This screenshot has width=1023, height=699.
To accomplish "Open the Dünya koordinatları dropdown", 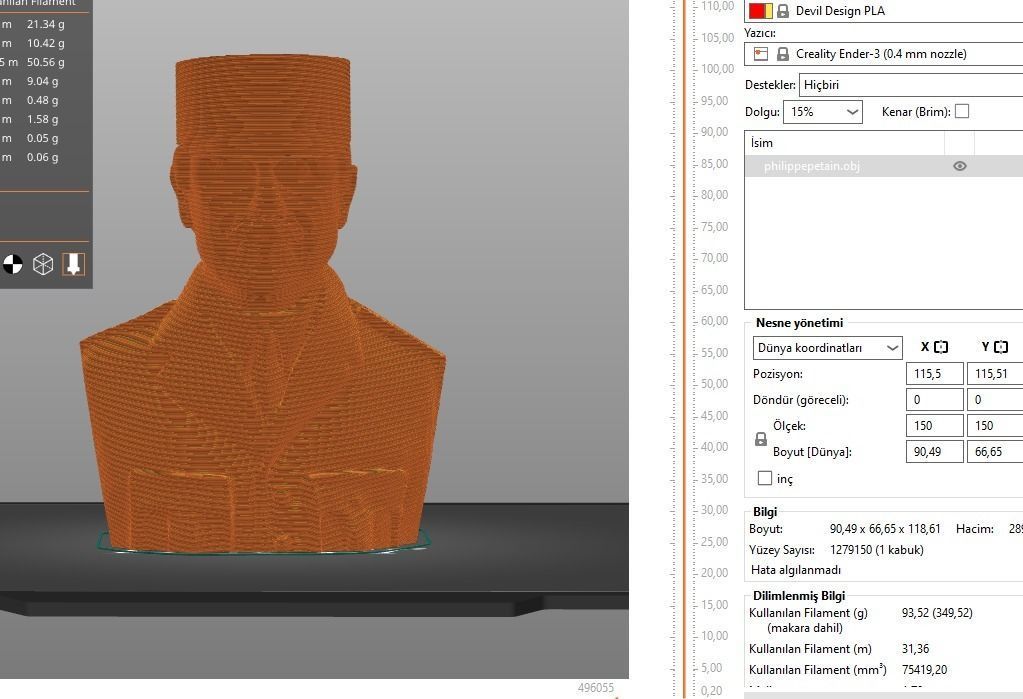I will tap(827, 348).
